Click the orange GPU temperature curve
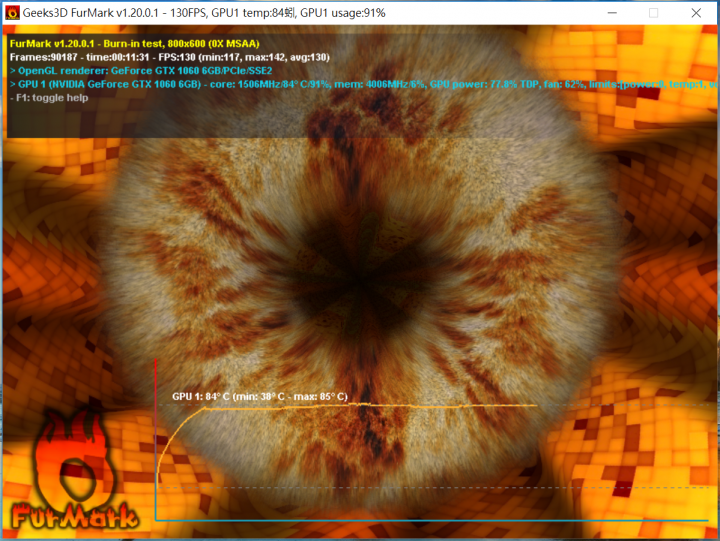720x541 pixels. tap(346, 406)
